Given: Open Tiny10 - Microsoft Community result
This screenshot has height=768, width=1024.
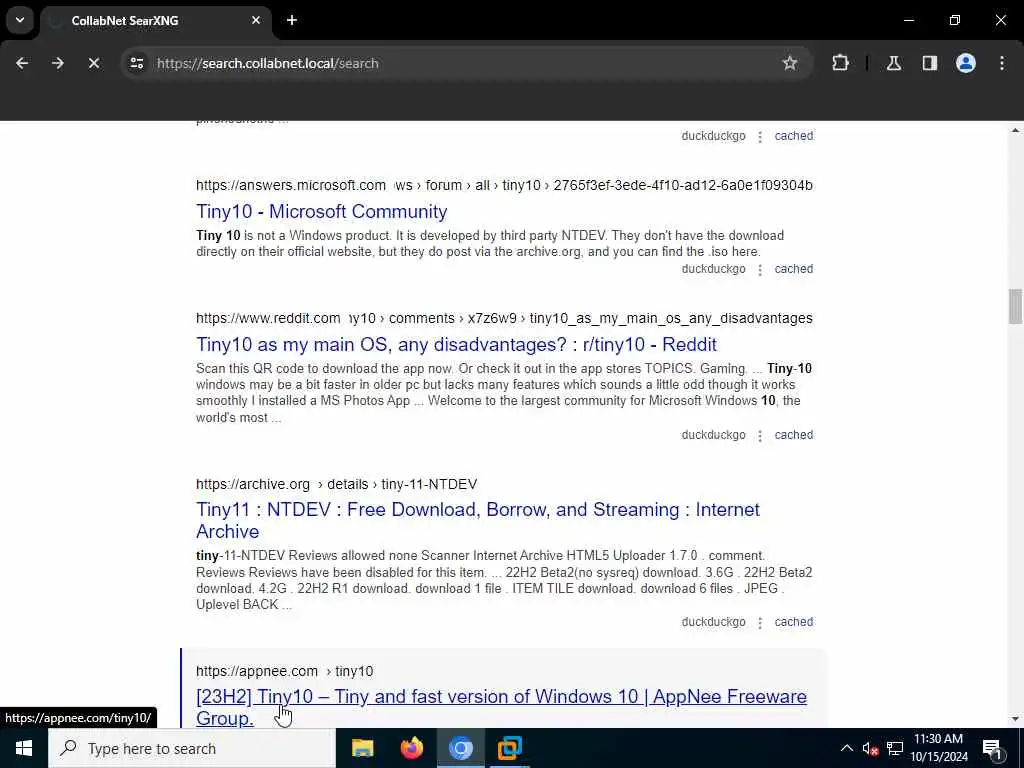Looking at the screenshot, I should 321,212.
